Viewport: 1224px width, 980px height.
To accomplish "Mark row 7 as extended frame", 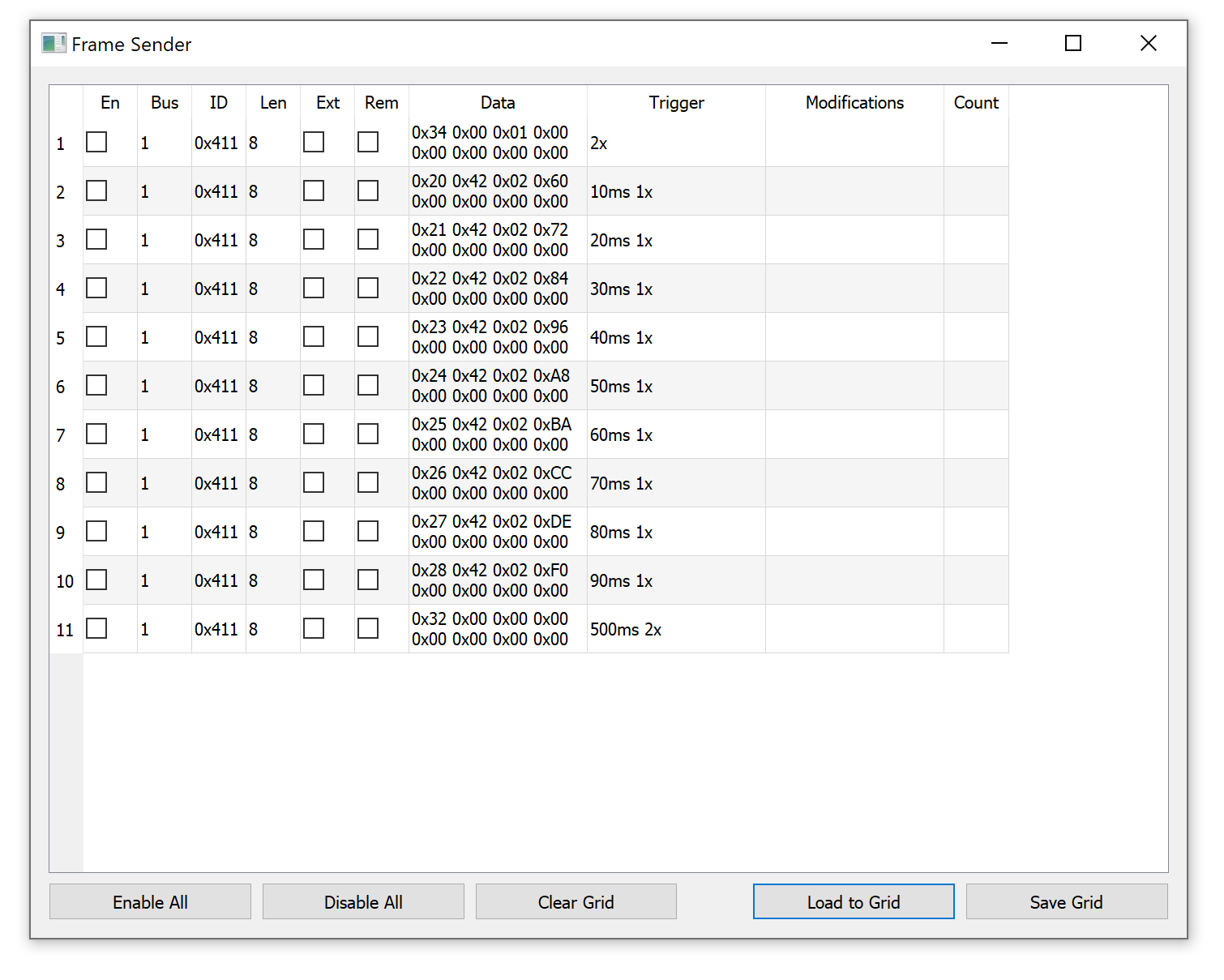I will (x=314, y=434).
